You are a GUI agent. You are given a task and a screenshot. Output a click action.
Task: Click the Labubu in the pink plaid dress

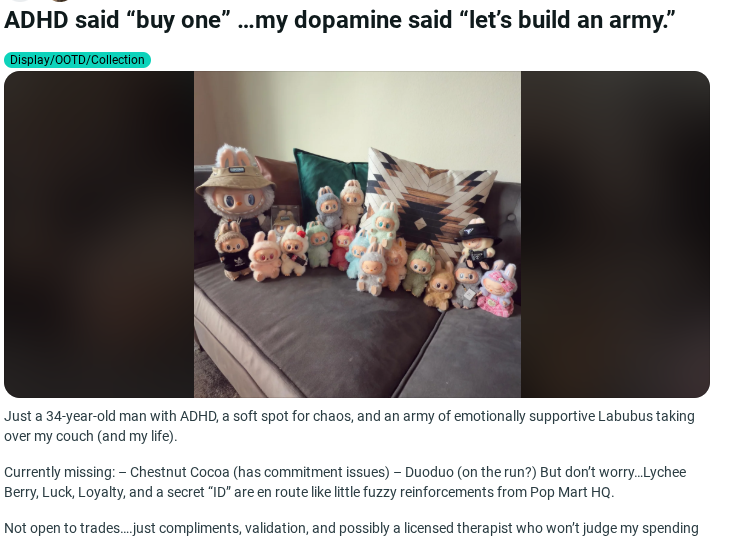pos(499,289)
